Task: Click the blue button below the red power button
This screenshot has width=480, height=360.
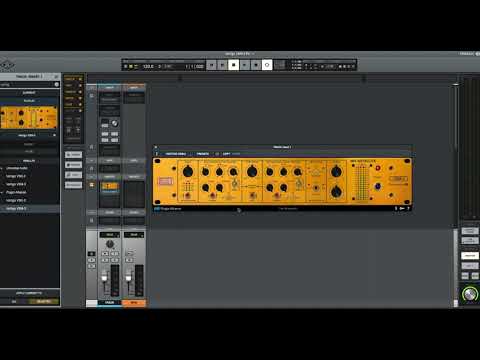Action: point(378,186)
